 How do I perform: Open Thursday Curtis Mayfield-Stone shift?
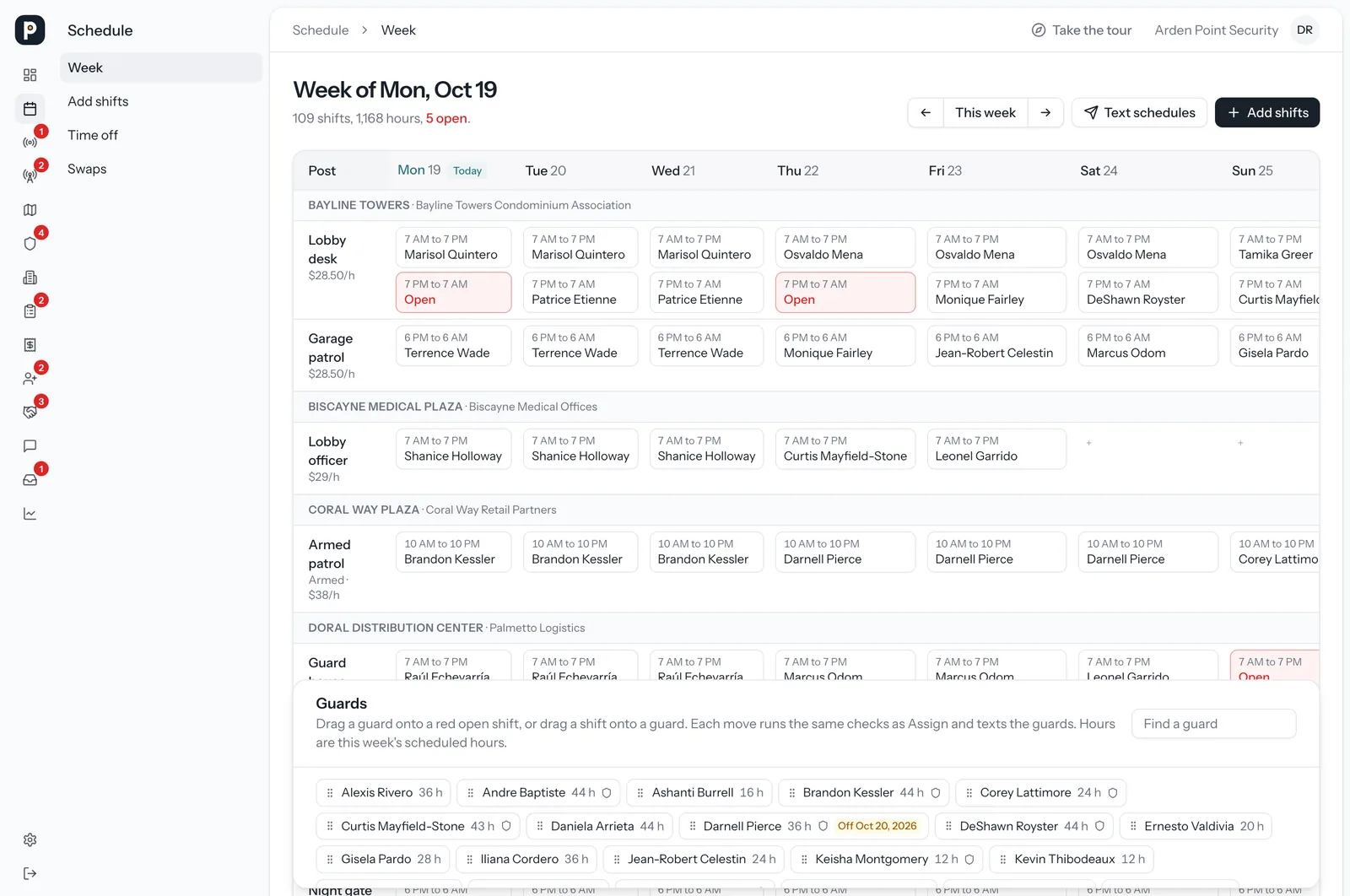click(845, 449)
